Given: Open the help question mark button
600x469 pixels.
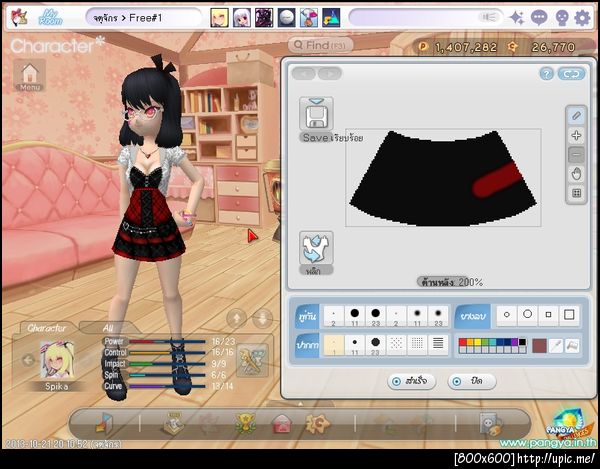Looking at the screenshot, I should point(546,74).
